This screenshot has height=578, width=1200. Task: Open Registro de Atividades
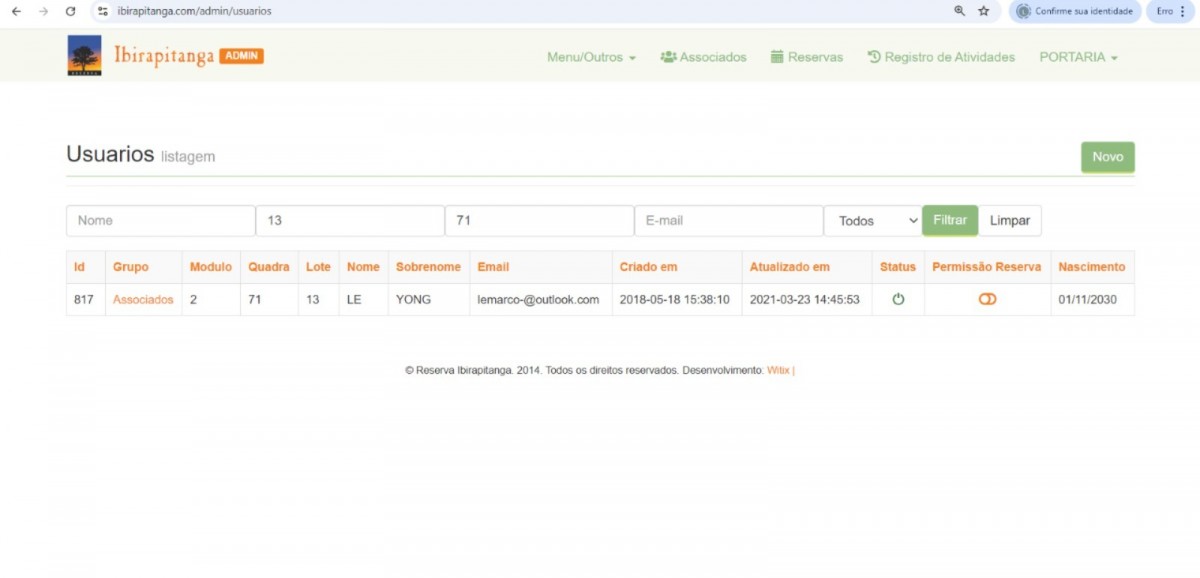940,57
